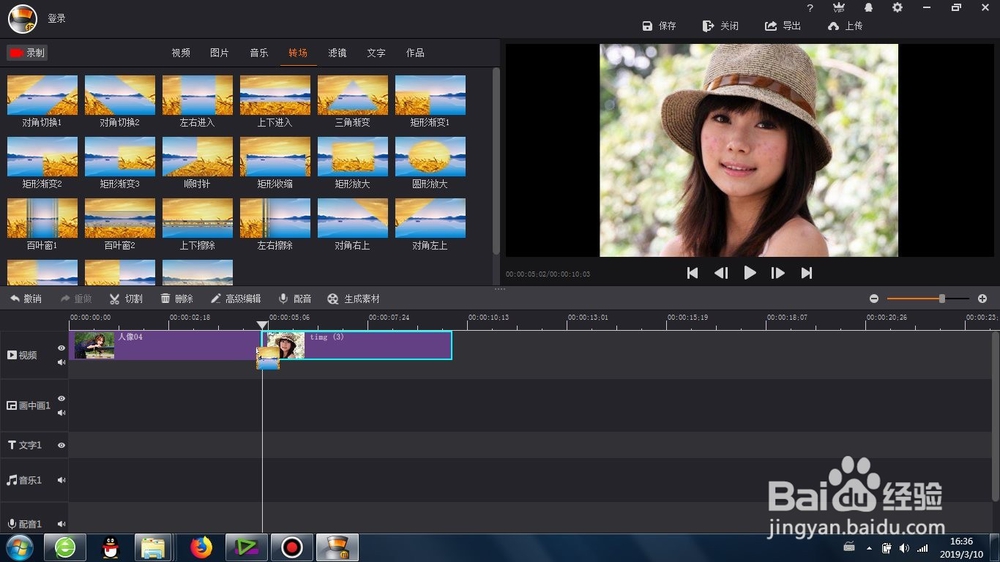Click the 保存 save icon button
Screen dimensions: 1000x562
pyautogui.click(x=659, y=26)
